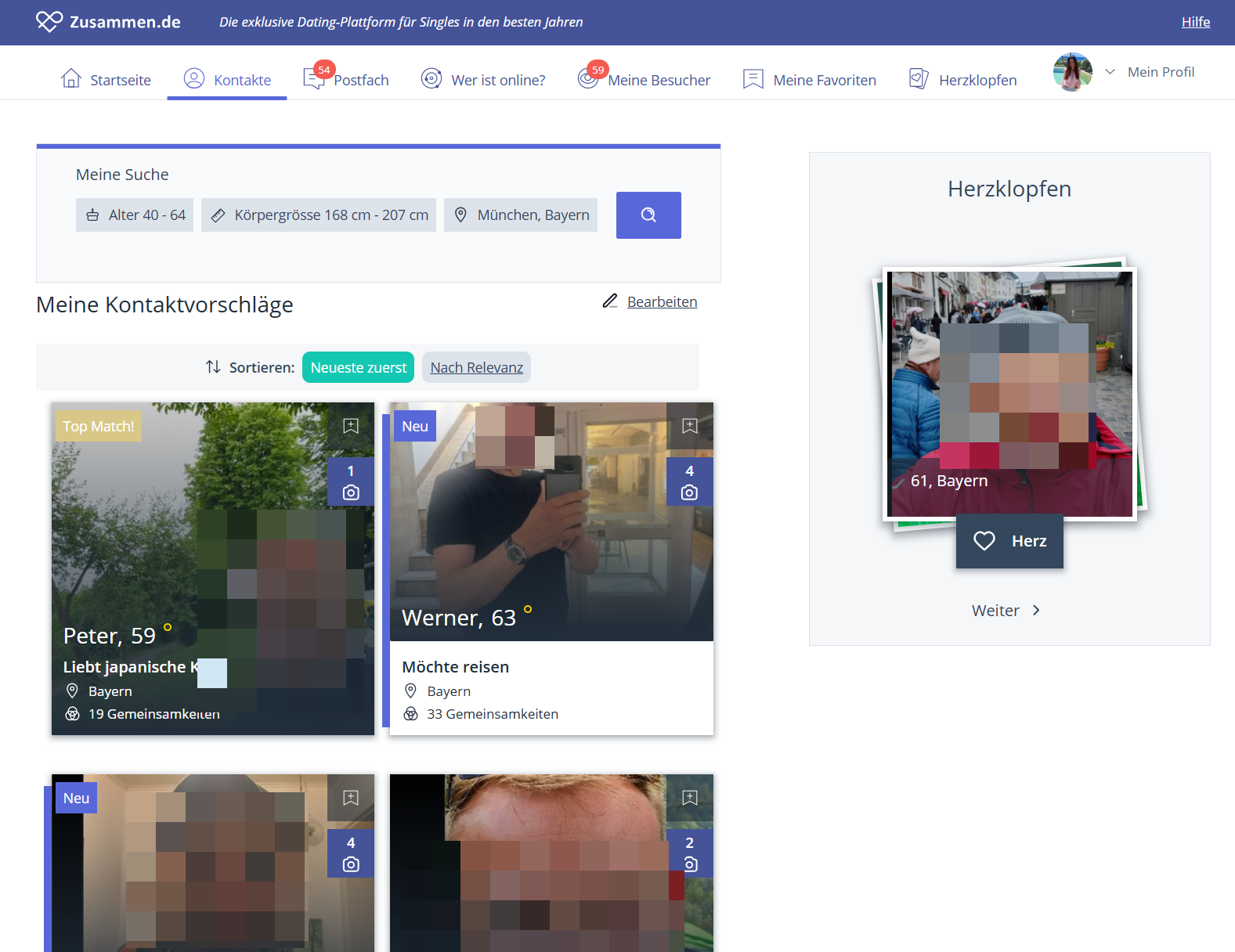The height and width of the screenshot is (952, 1235).
Task: Click 33 Gemeinsamkeiten on Werner's card
Action: click(493, 714)
